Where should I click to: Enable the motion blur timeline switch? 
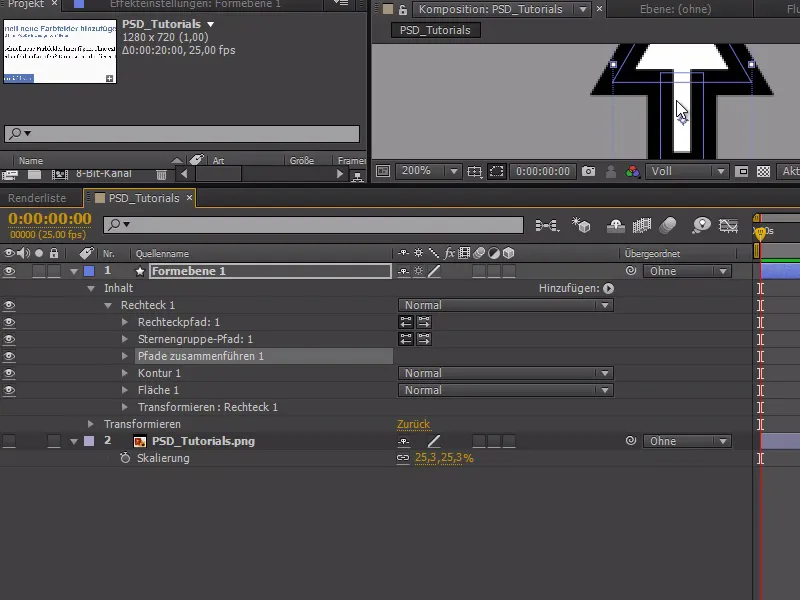point(669,226)
